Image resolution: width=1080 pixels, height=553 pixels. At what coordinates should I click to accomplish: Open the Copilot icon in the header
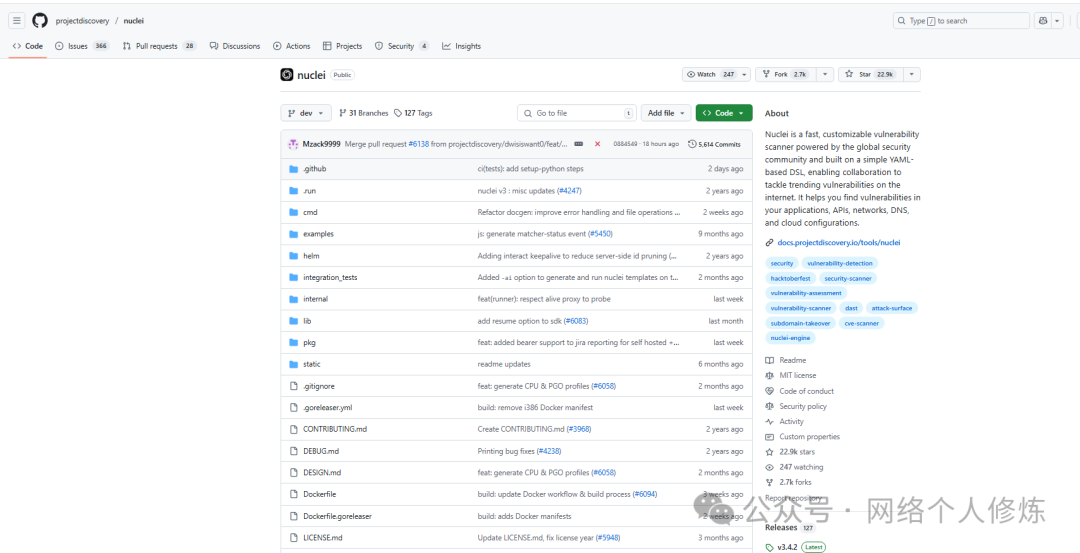tap(1043, 21)
